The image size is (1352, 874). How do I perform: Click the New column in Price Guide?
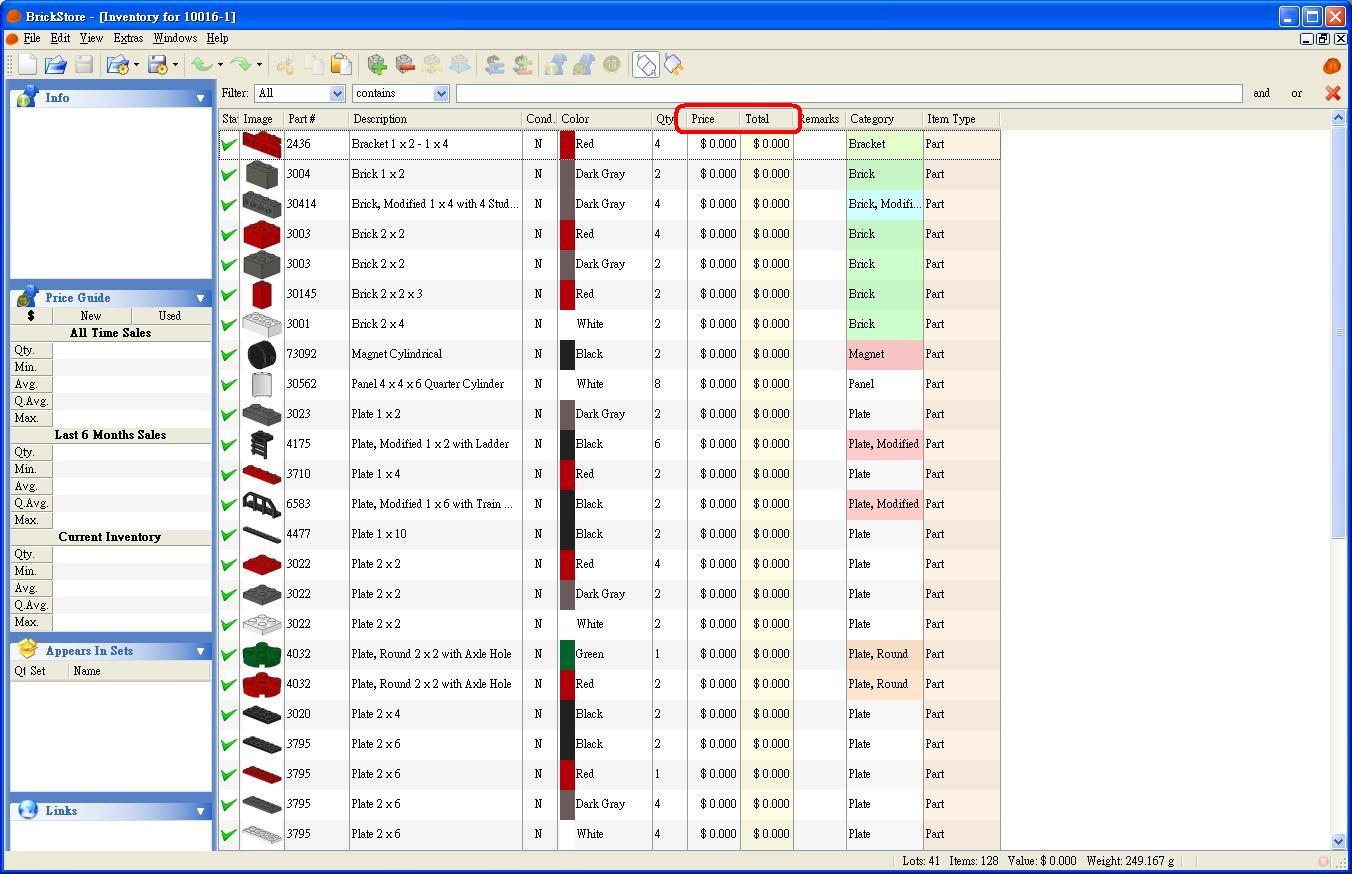[x=91, y=316]
